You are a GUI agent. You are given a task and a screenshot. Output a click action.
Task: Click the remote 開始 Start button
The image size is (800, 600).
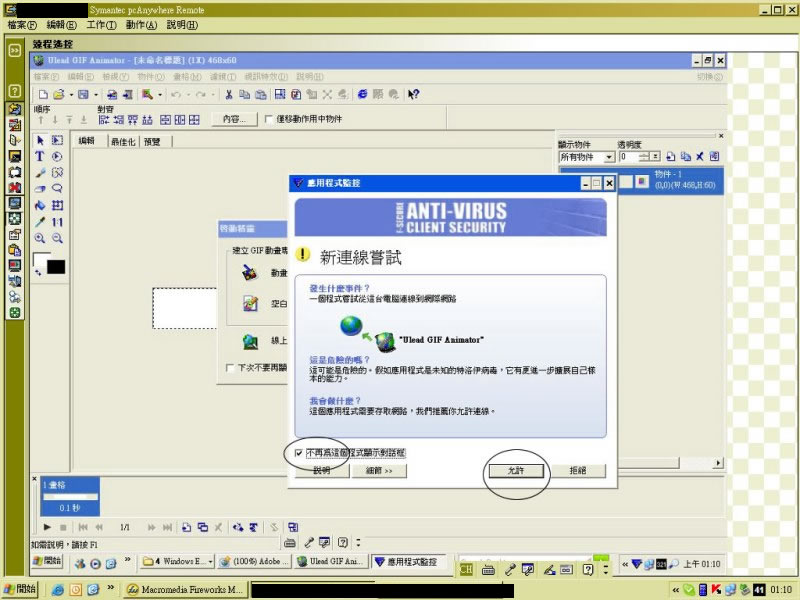pos(46,561)
